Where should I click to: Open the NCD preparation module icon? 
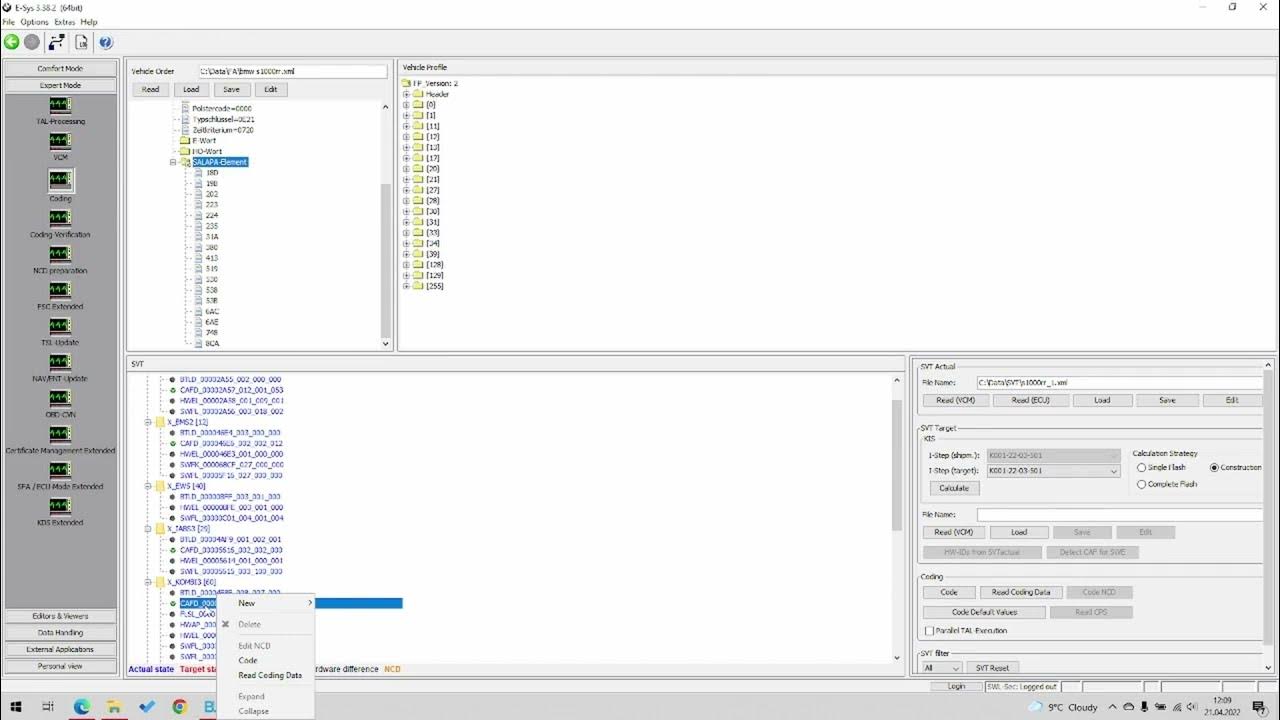(60, 254)
